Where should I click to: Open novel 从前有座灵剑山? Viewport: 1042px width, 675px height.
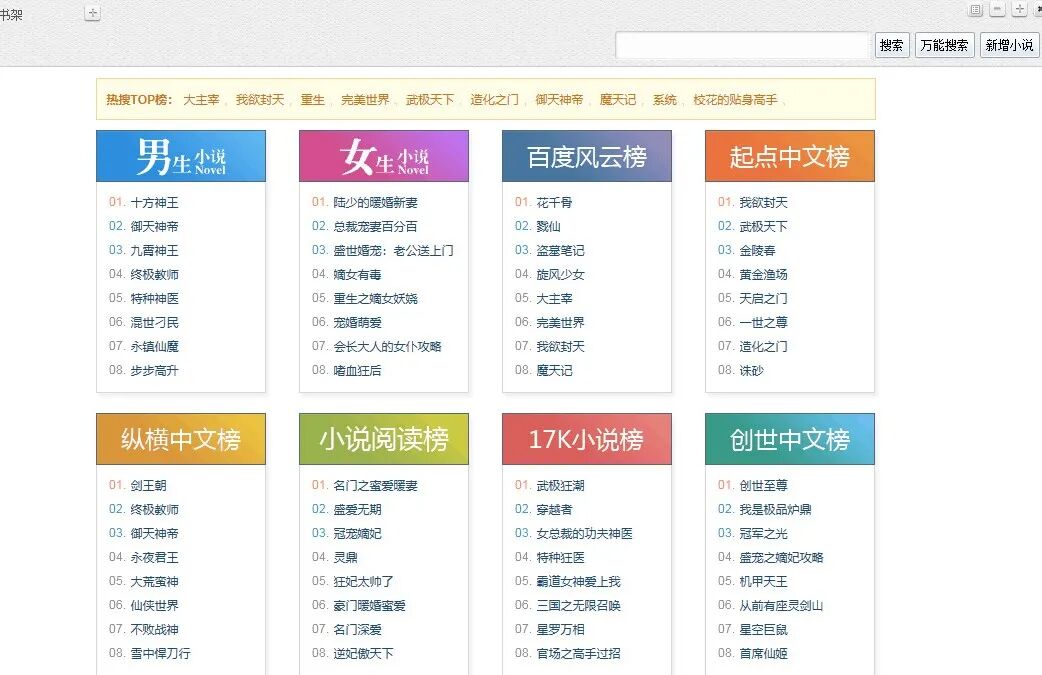781,605
